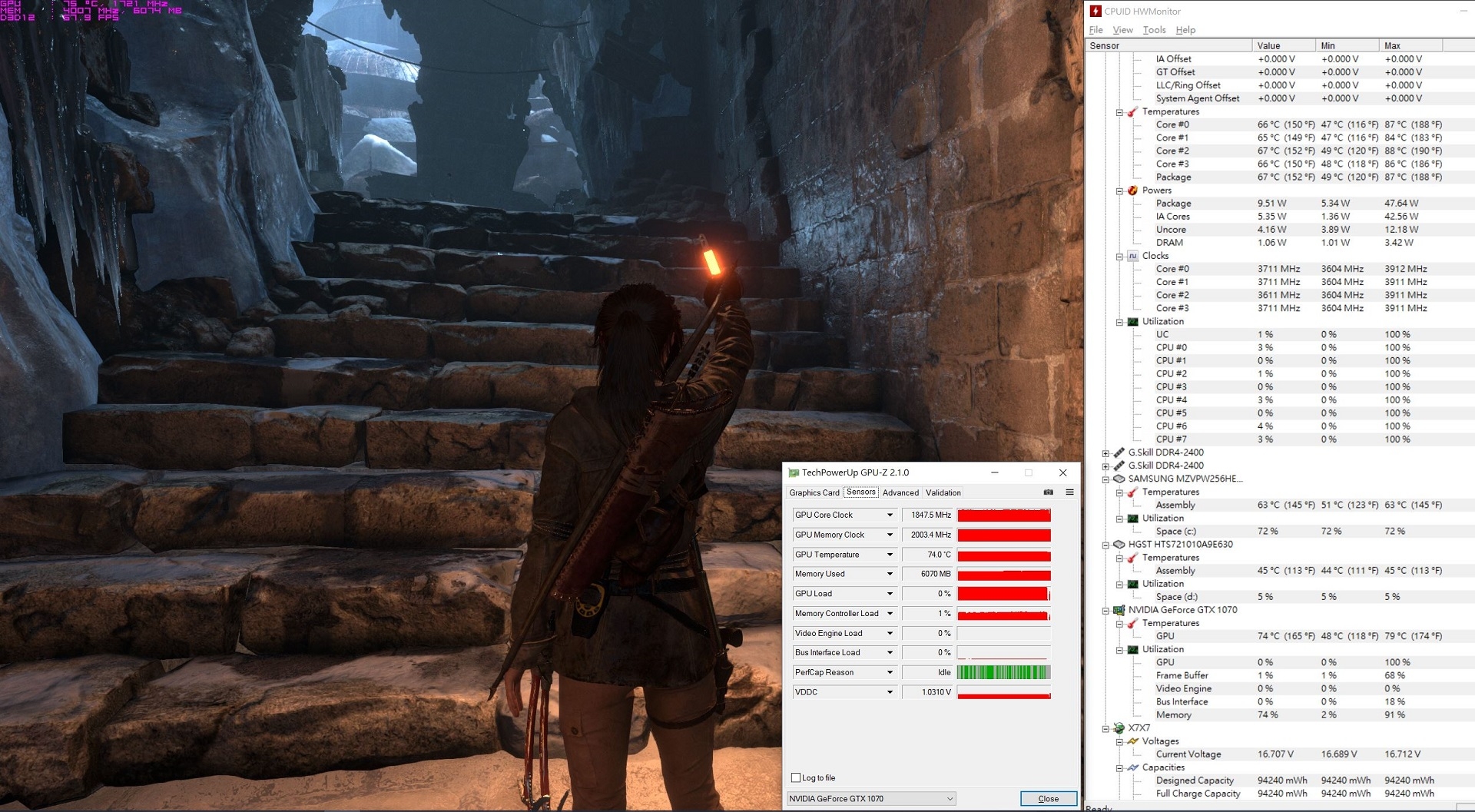Open the View menu in HWMonitor

coord(1122,30)
